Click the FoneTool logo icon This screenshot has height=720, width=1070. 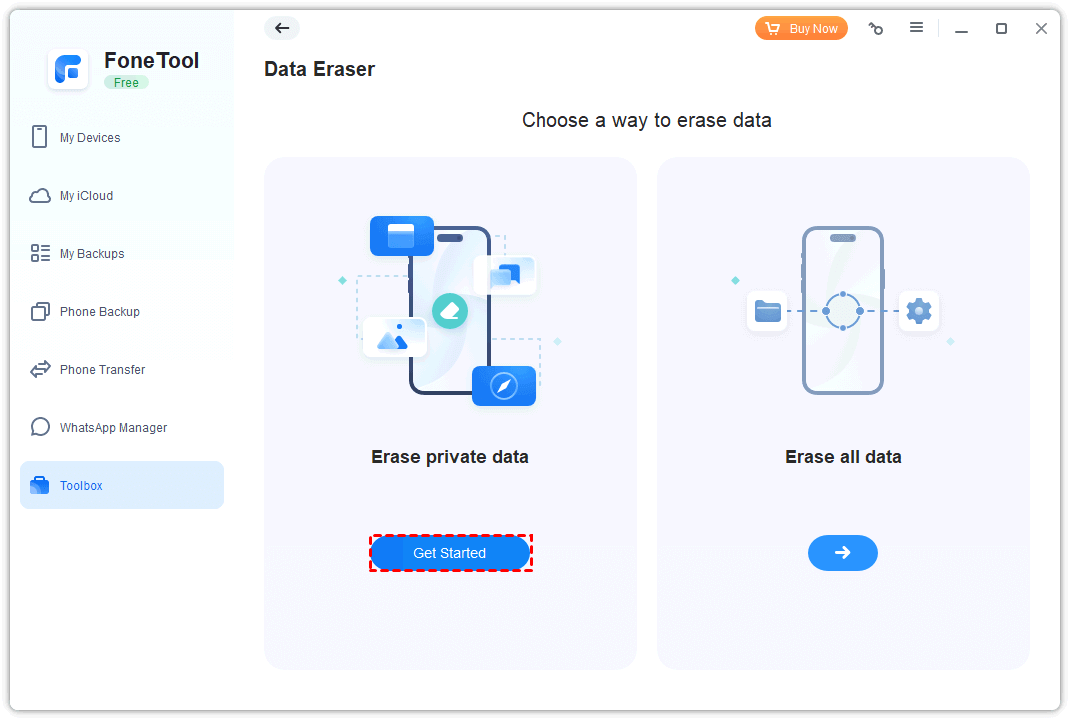click(69, 69)
